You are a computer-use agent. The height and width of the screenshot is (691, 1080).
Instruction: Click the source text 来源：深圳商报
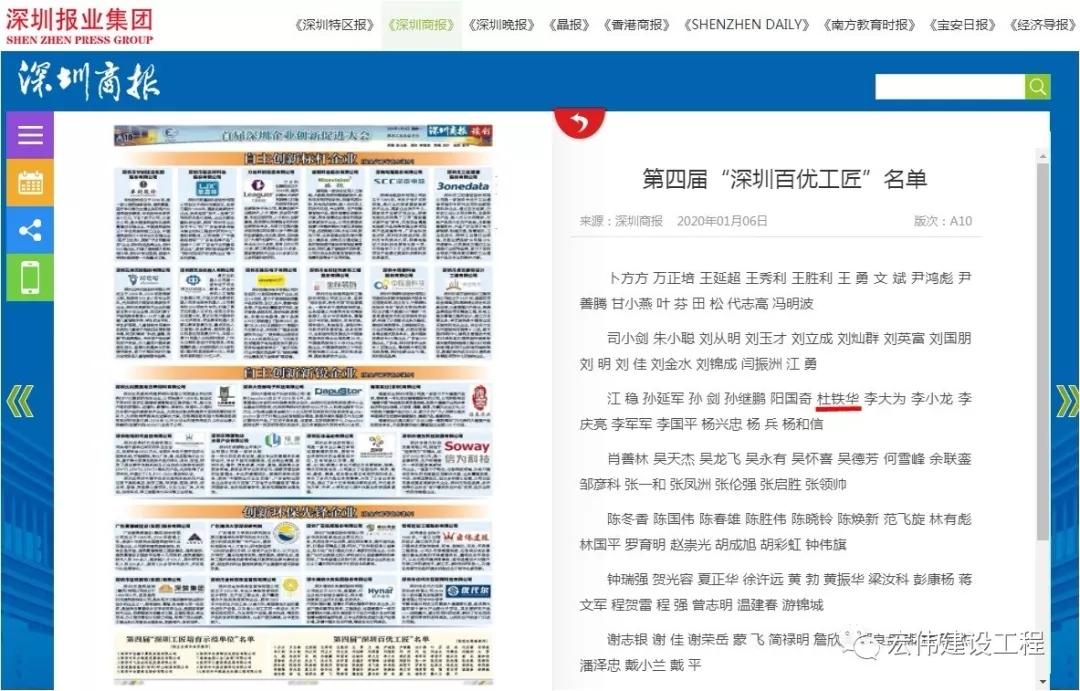[621, 221]
